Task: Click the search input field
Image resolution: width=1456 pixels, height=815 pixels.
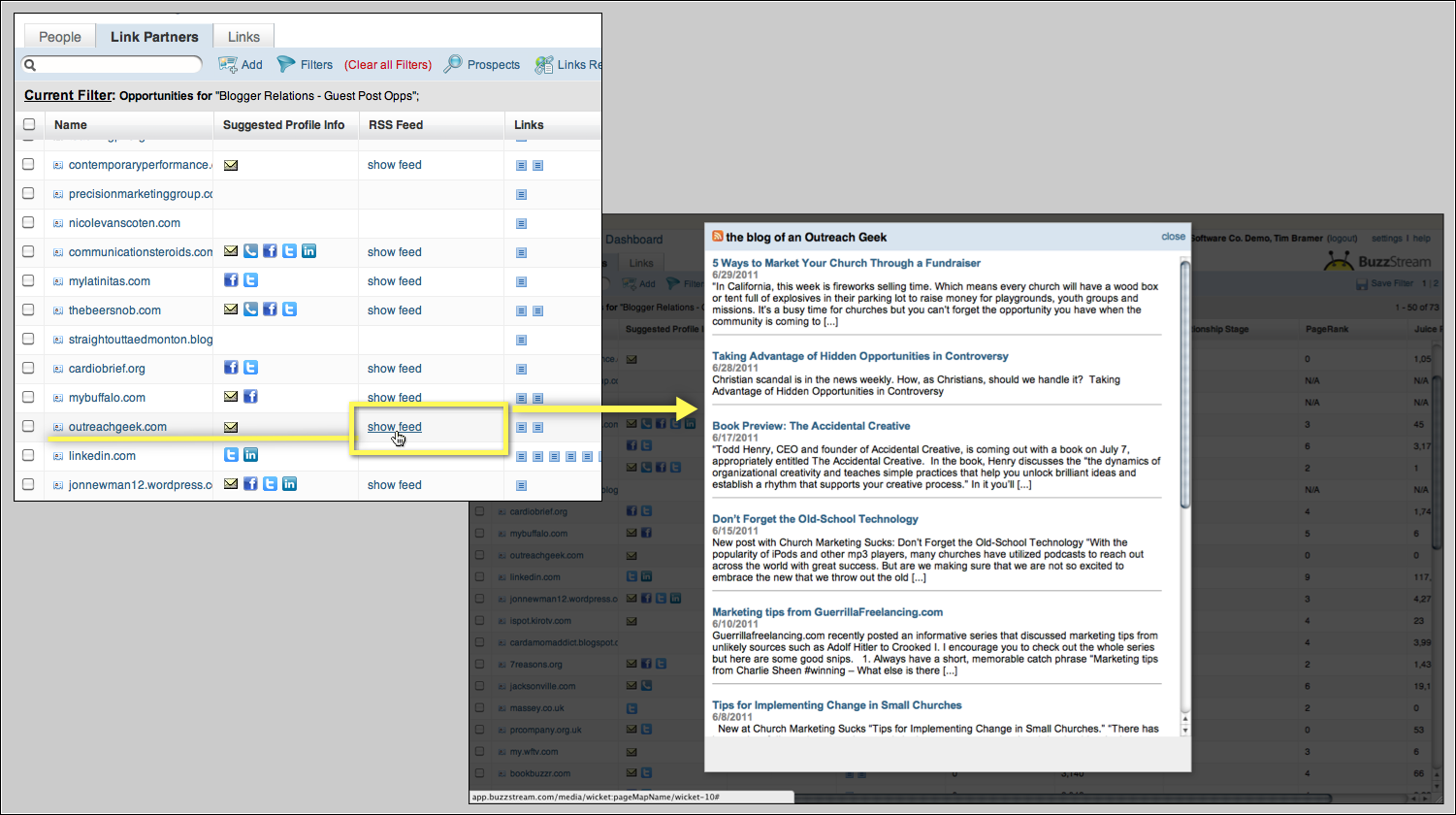Action: [x=112, y=65]
